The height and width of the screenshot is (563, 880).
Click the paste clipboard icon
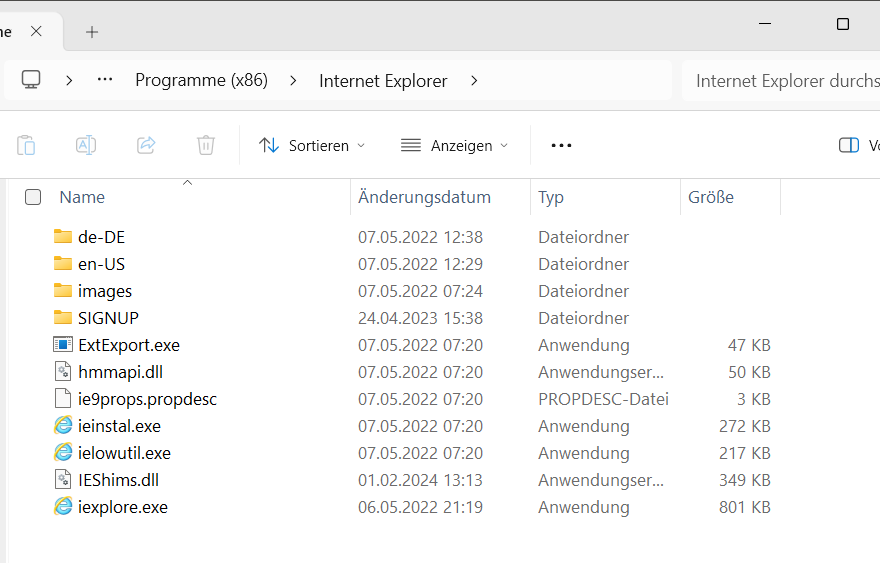coord(26,145)
